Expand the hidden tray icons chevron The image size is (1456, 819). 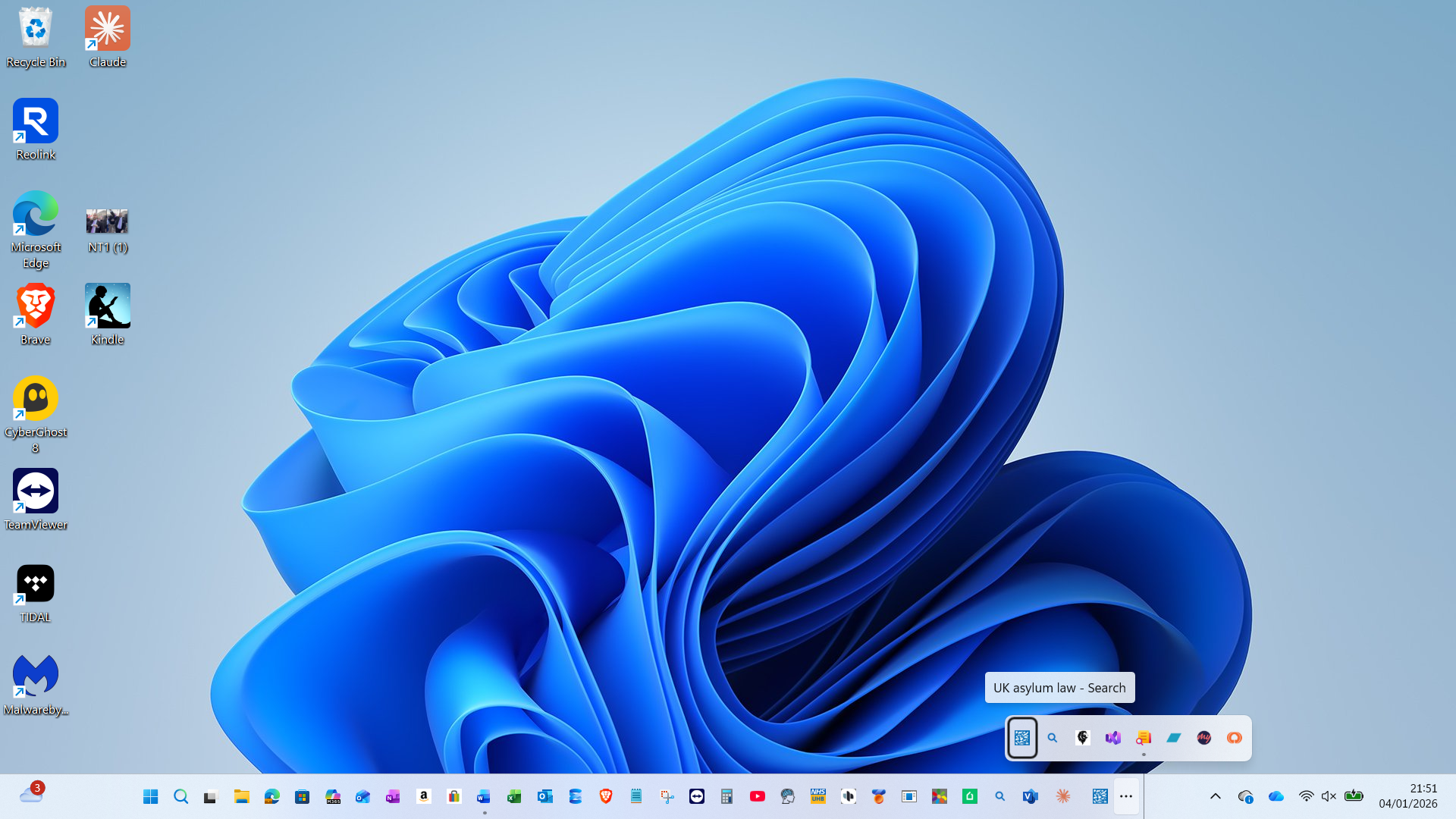(1215, 796)
